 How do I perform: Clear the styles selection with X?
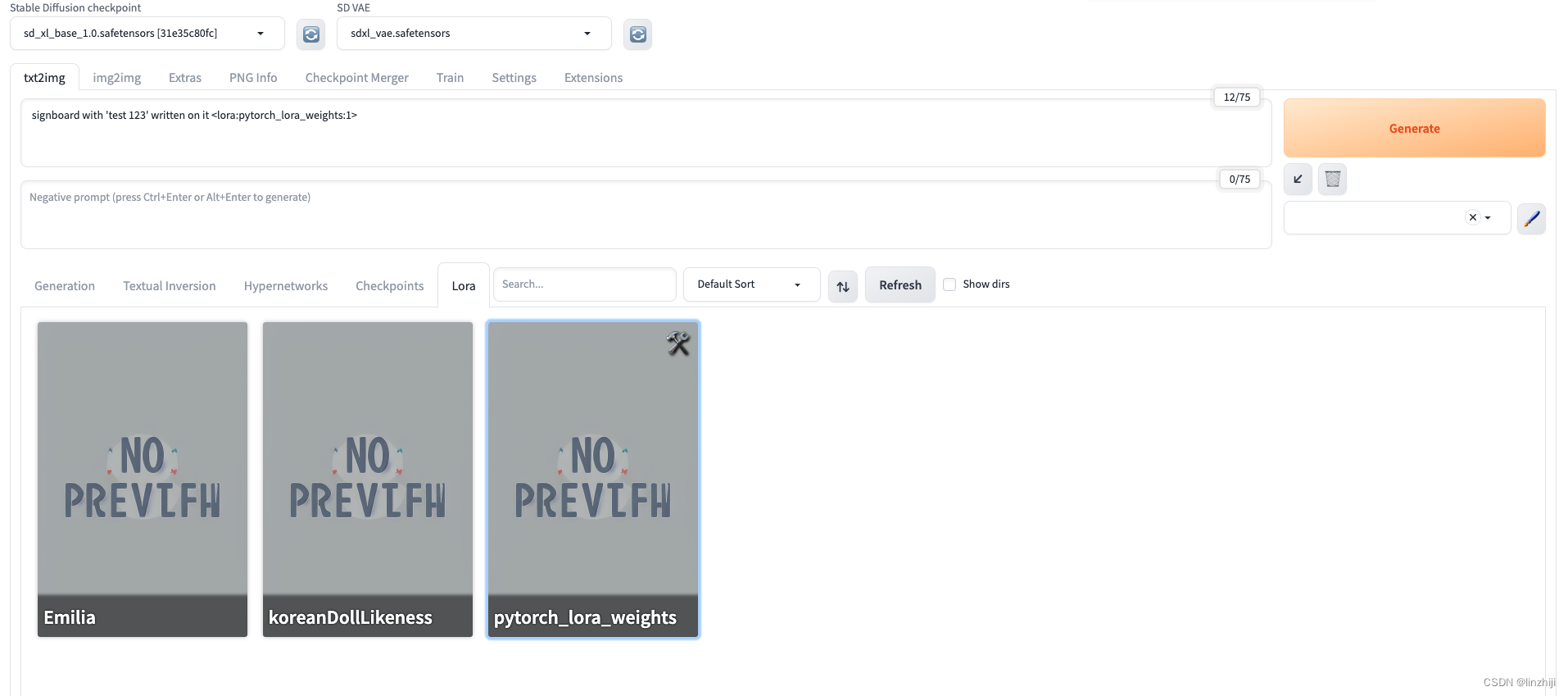click(x=1472, y=217)
